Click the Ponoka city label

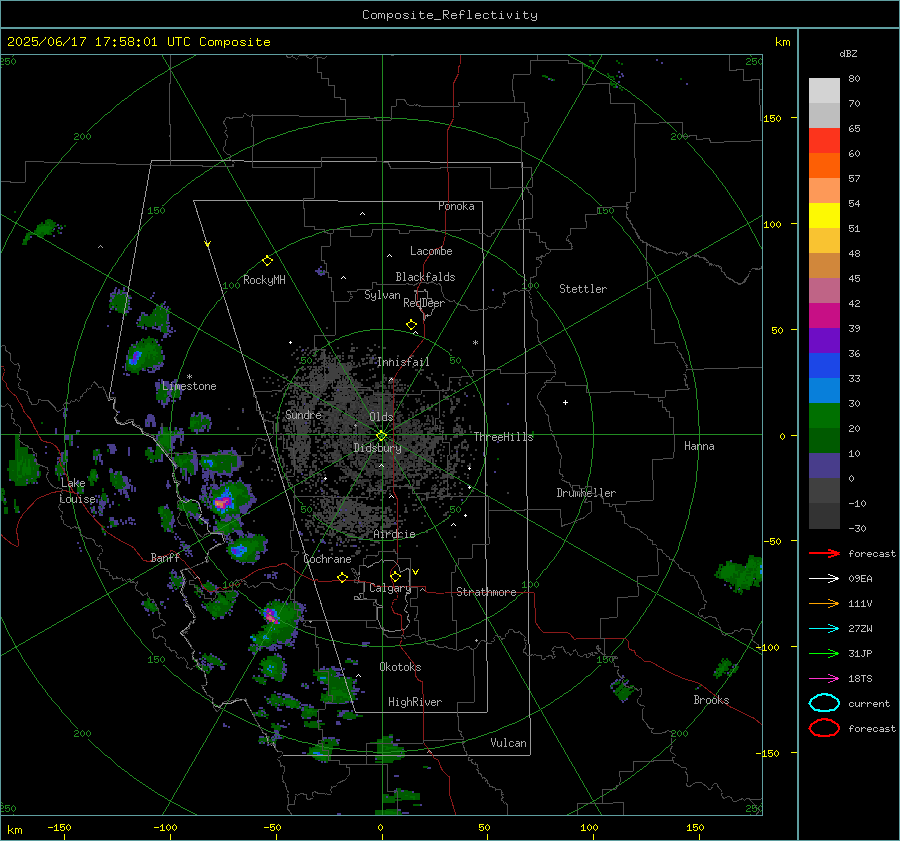pos(456,206)
